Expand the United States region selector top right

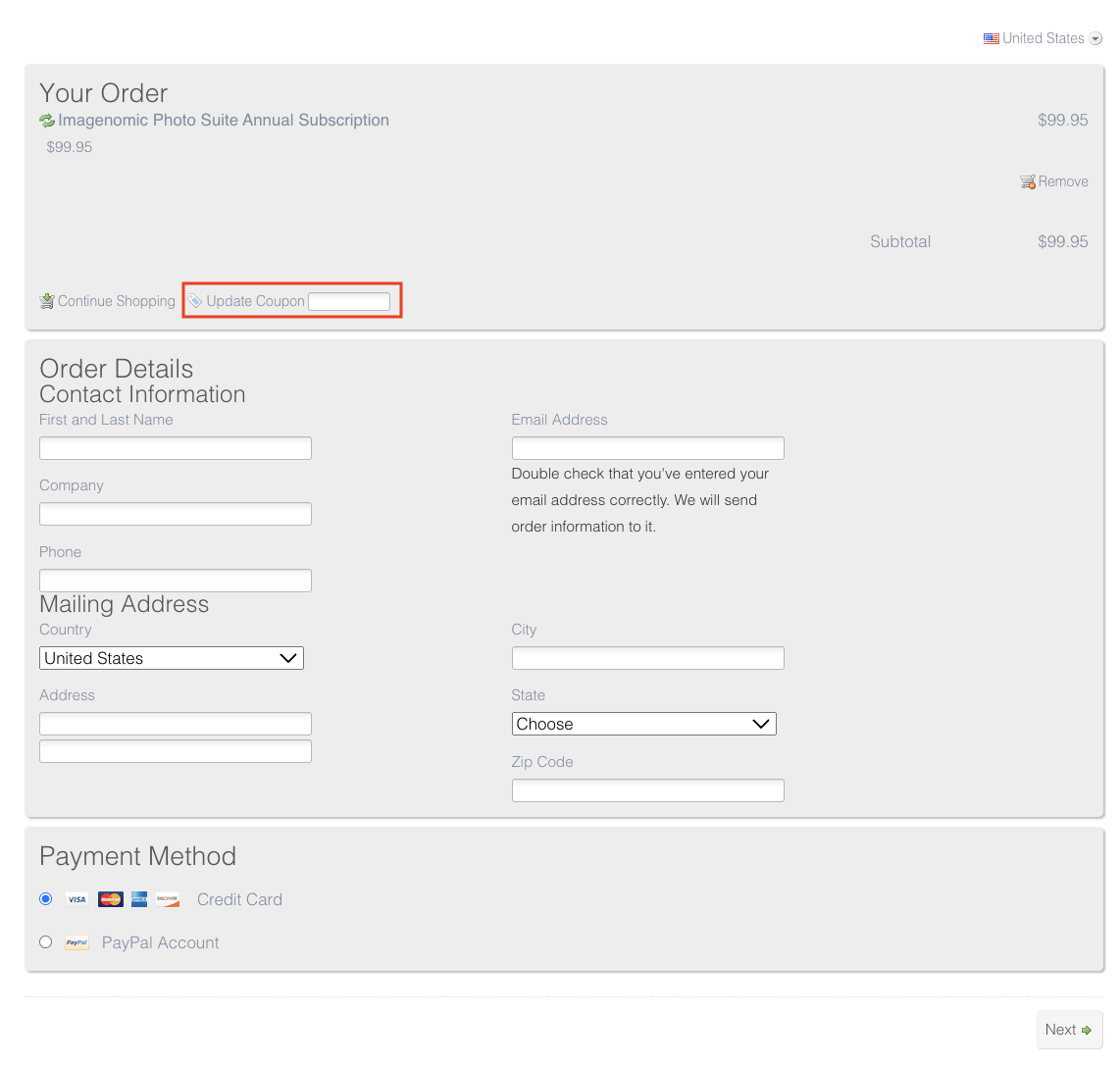(x=1096, y=38)
